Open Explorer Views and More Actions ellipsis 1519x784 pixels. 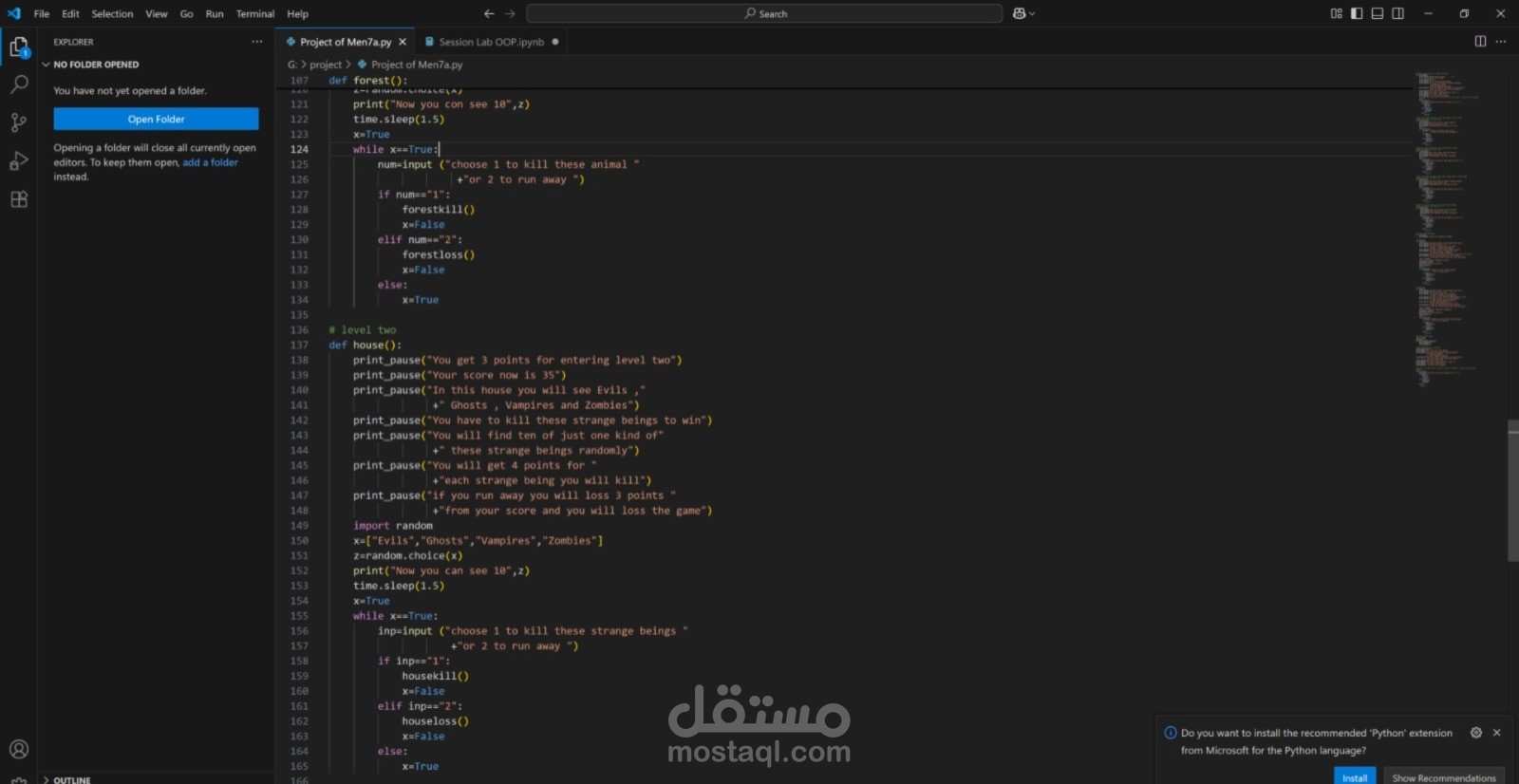(257, 42)
